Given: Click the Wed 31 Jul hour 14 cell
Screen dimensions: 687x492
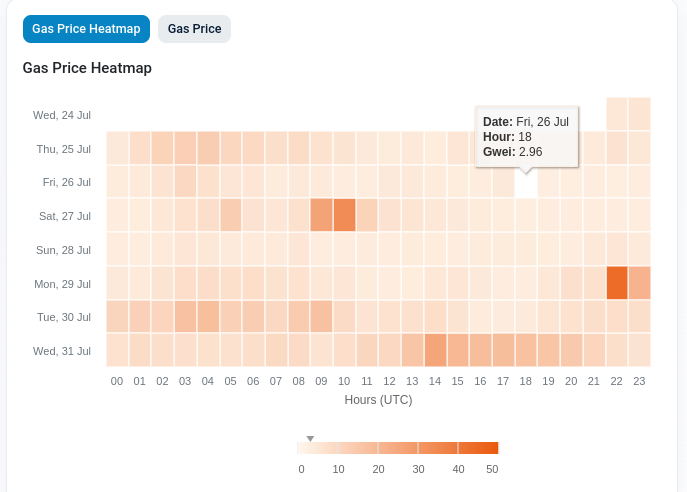Looking at the screenshot, I should point(435,350).
